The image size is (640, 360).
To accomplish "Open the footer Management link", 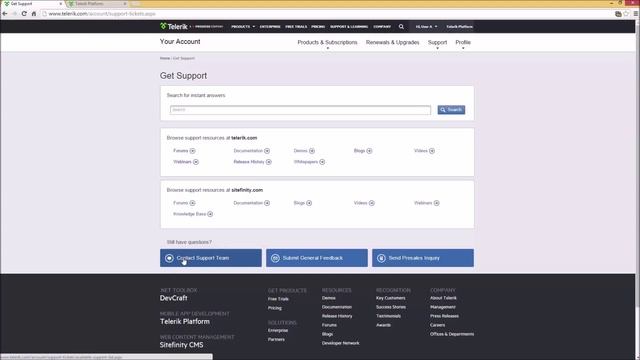I will (x=443, y=307).
